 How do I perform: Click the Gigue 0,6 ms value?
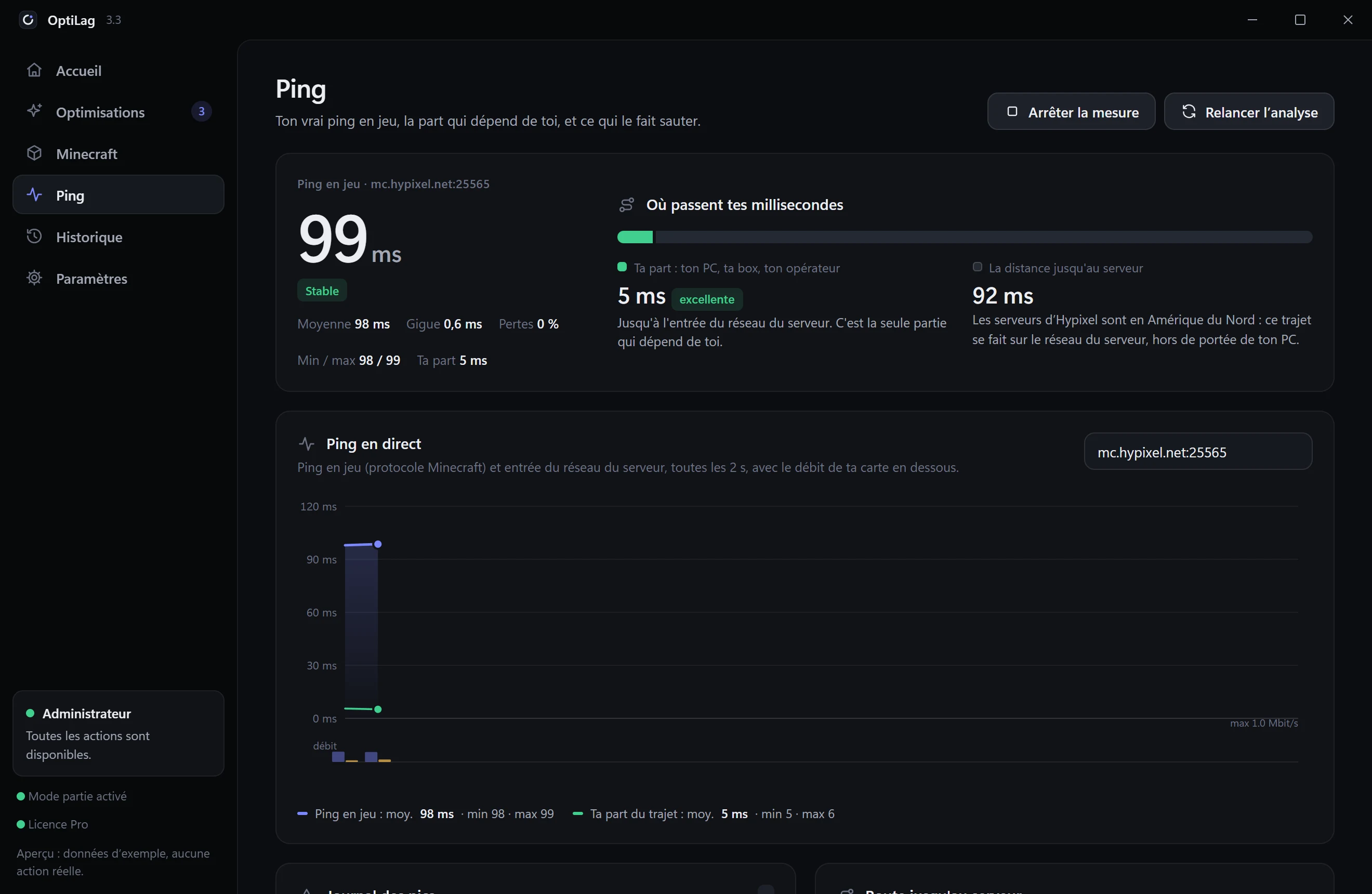444,324
